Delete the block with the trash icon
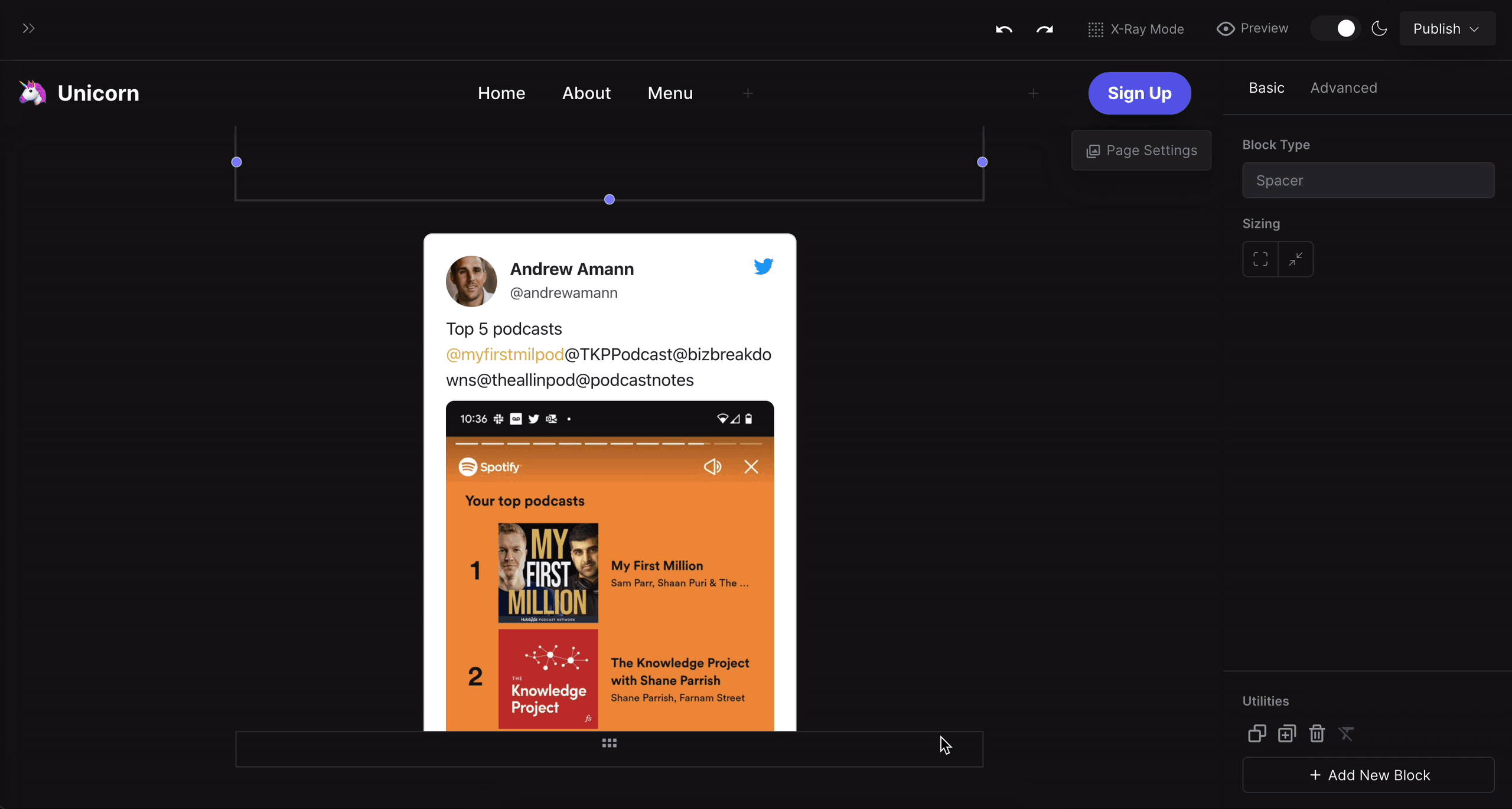This screenshot has height=809, width=1512. [x=1317, y=733]
